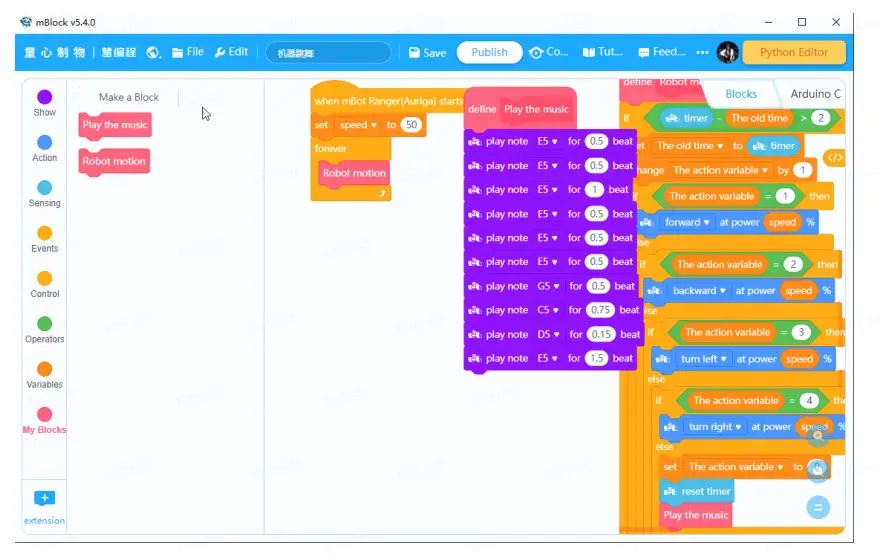Switch to Python Editor
The width and height of the screenshot is (883, 557).
click(x=794, y=52)
